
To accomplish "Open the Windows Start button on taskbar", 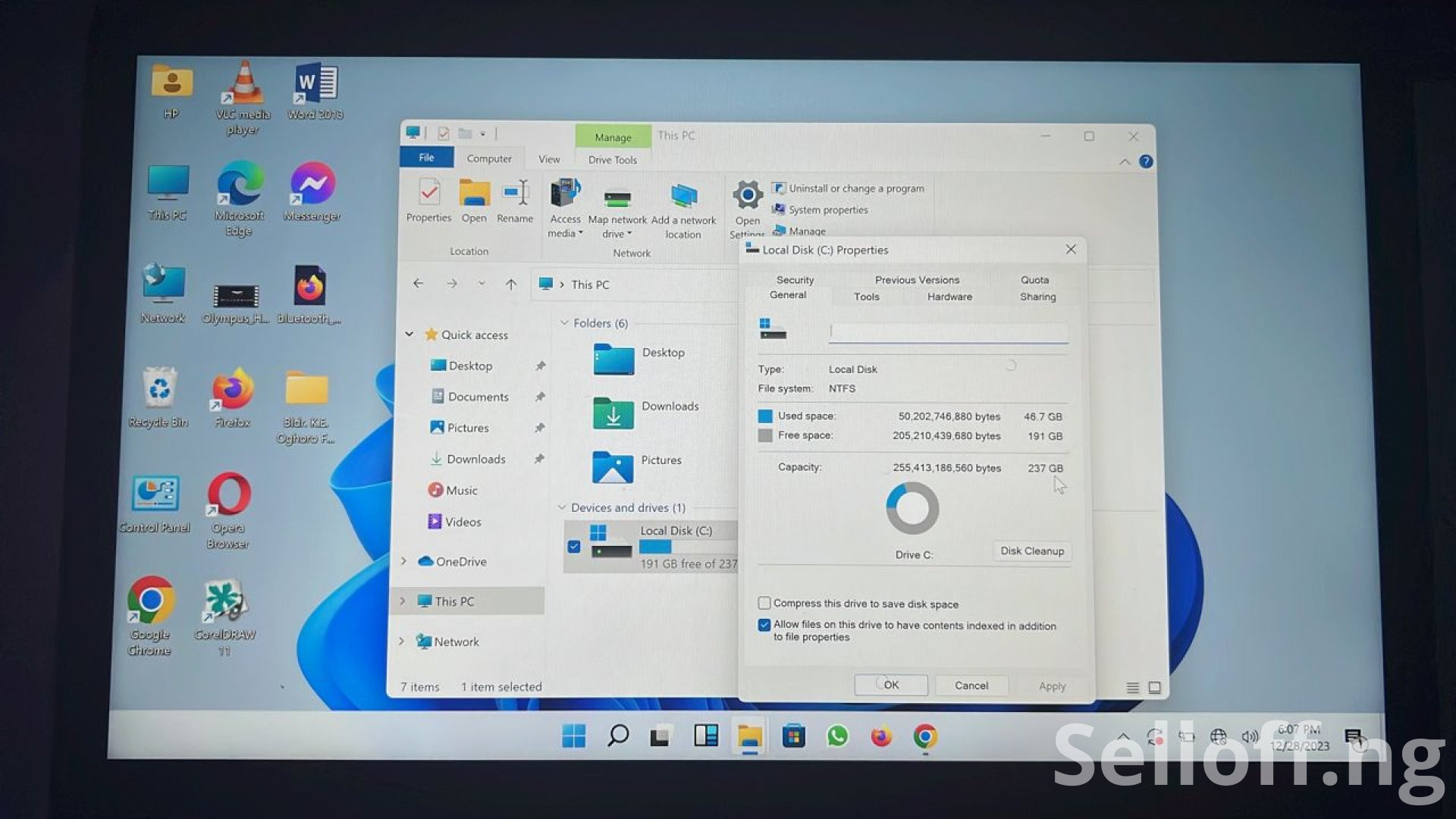I will point(574,736).
